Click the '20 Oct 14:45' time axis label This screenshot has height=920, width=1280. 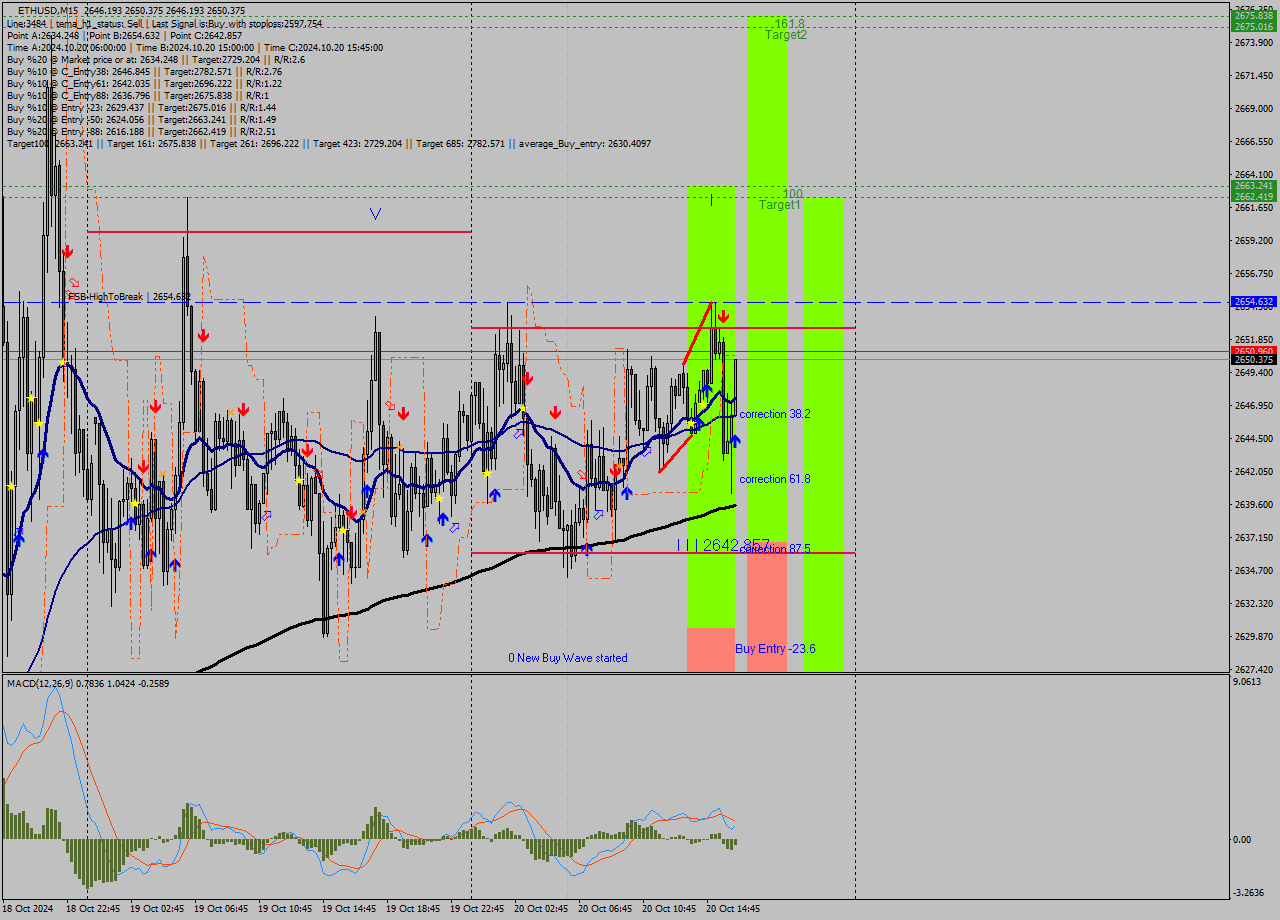pos(732,909)
